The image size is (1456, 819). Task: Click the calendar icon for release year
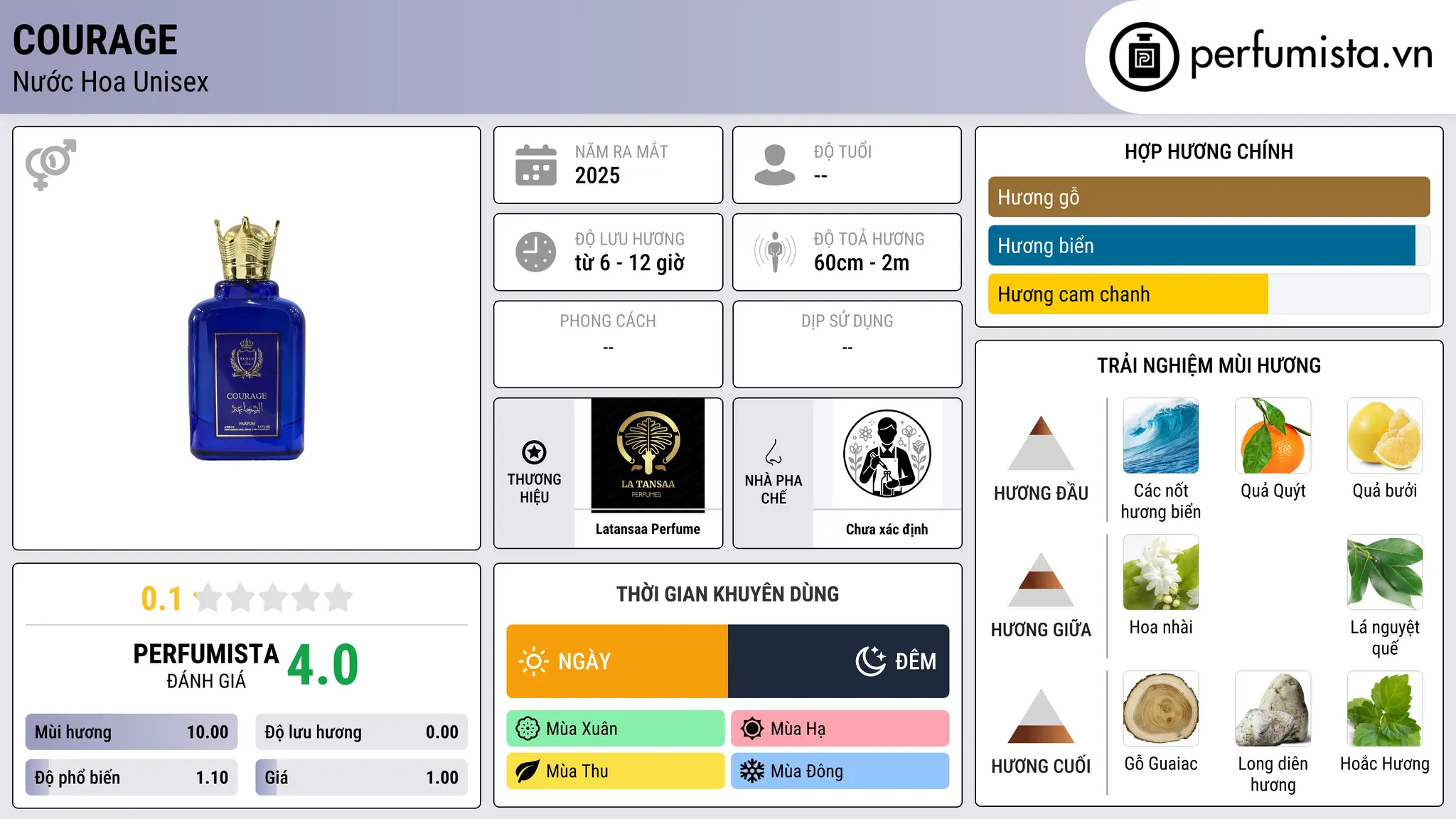(x=536, y=165)
